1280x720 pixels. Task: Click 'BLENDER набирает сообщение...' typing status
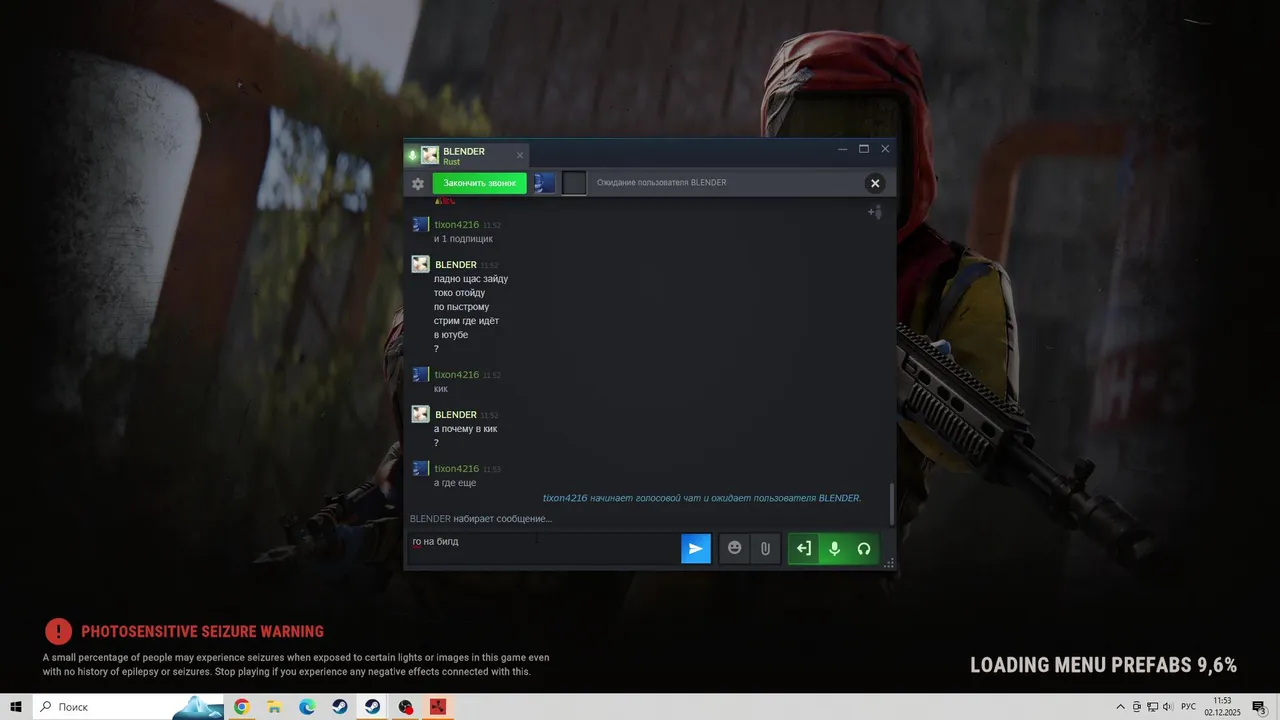tap(481, 519)
